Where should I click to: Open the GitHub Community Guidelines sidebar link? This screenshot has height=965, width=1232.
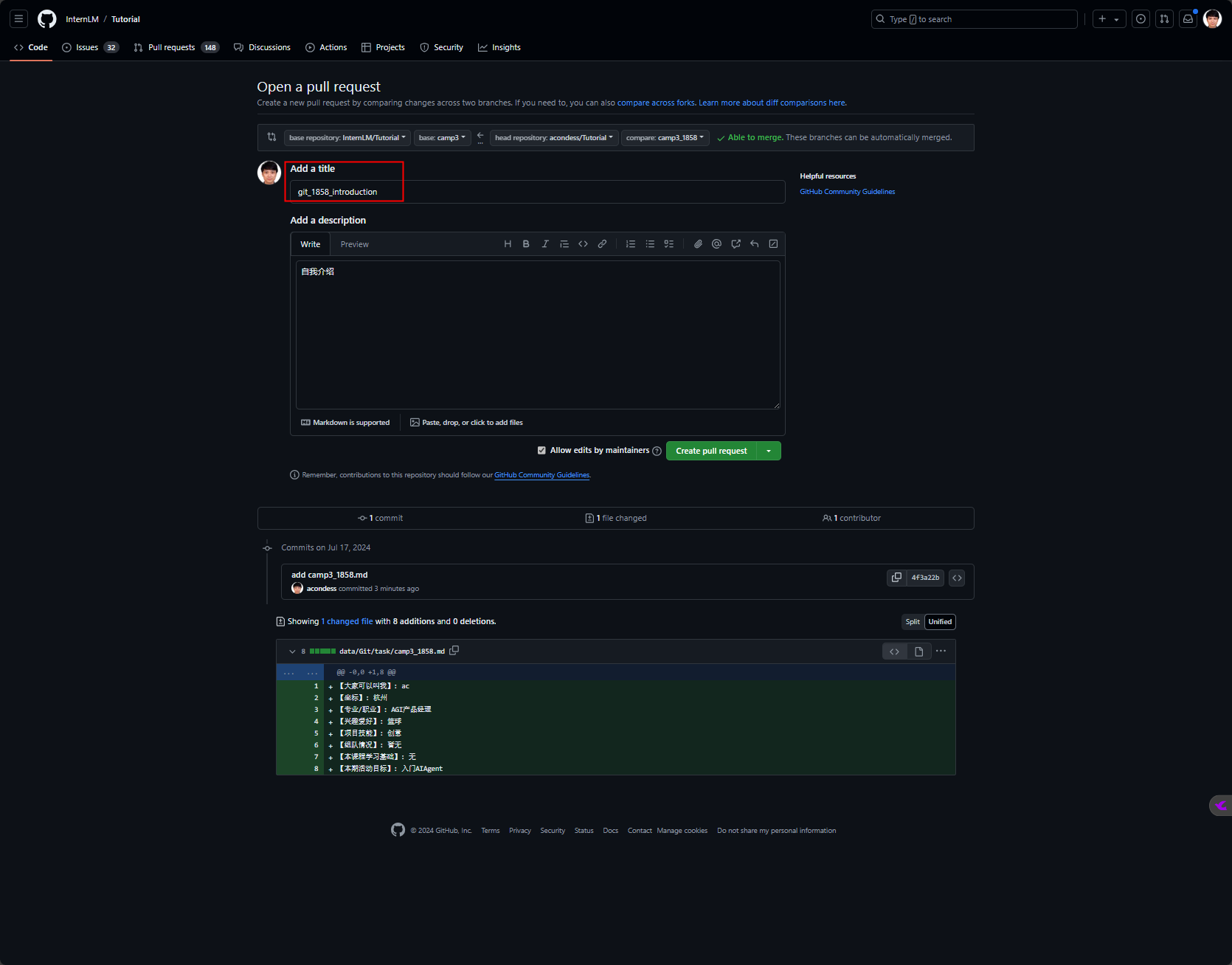tap(847, 192)
